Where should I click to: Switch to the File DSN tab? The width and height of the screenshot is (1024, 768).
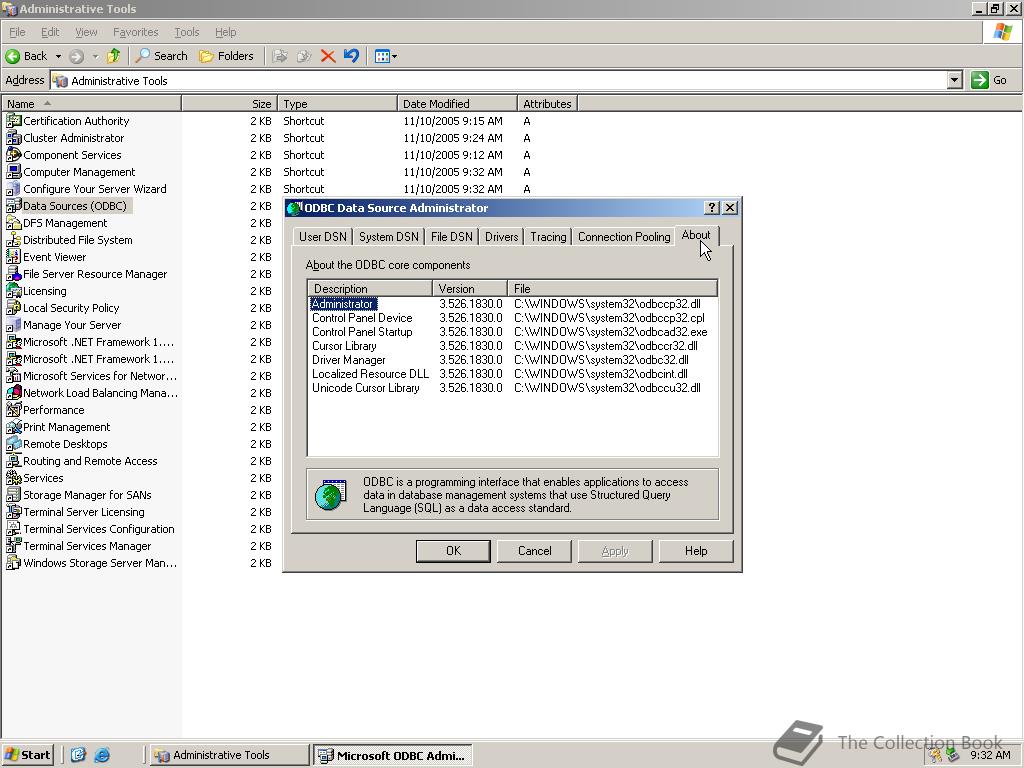pyautogui.click(x=452, y=237)
